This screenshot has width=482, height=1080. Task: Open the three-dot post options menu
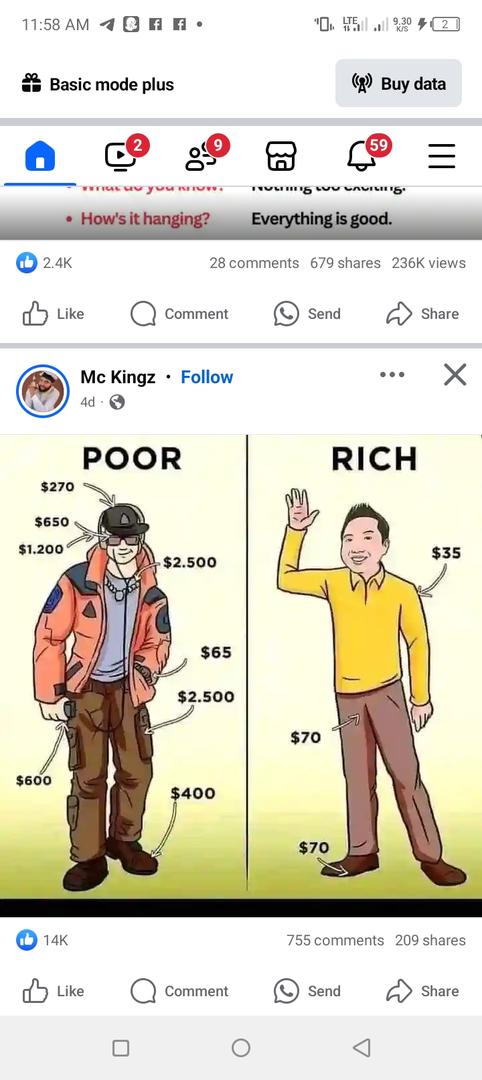coord(392,375)
